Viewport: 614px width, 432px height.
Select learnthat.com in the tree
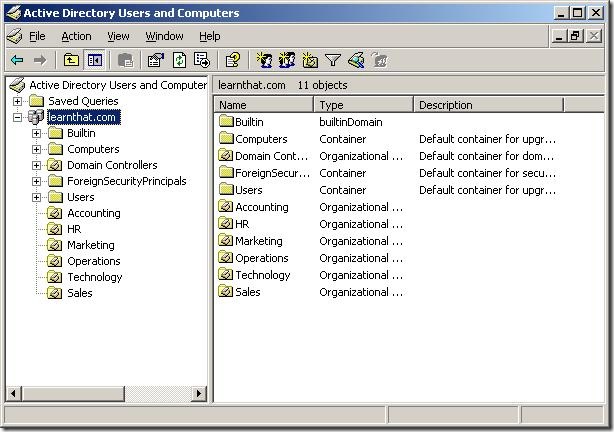[x=84, y=117]
